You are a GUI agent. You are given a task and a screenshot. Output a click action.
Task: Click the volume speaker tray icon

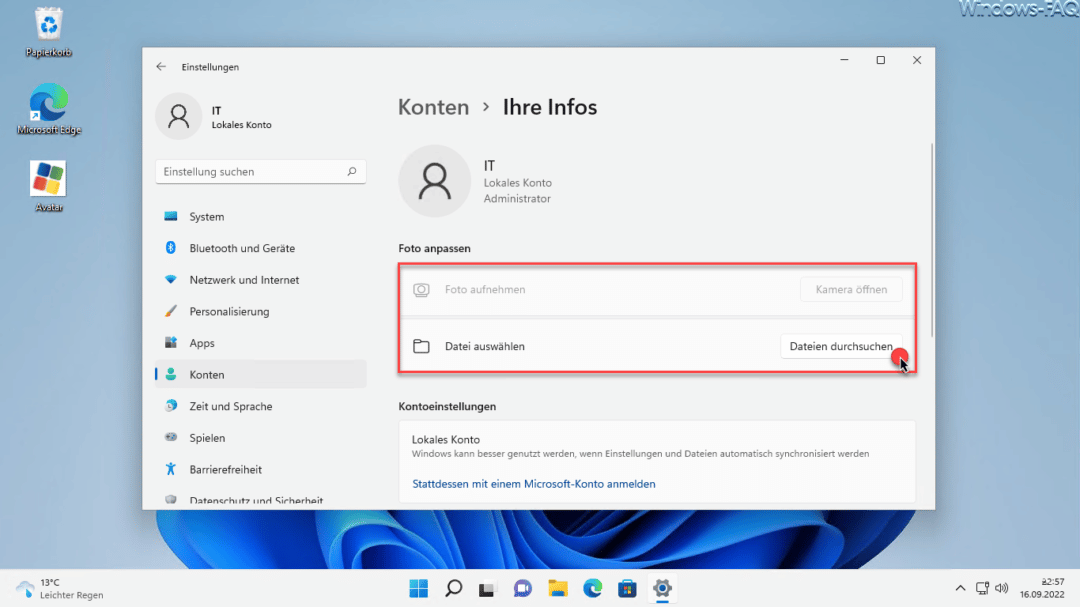coord(1002,588)
